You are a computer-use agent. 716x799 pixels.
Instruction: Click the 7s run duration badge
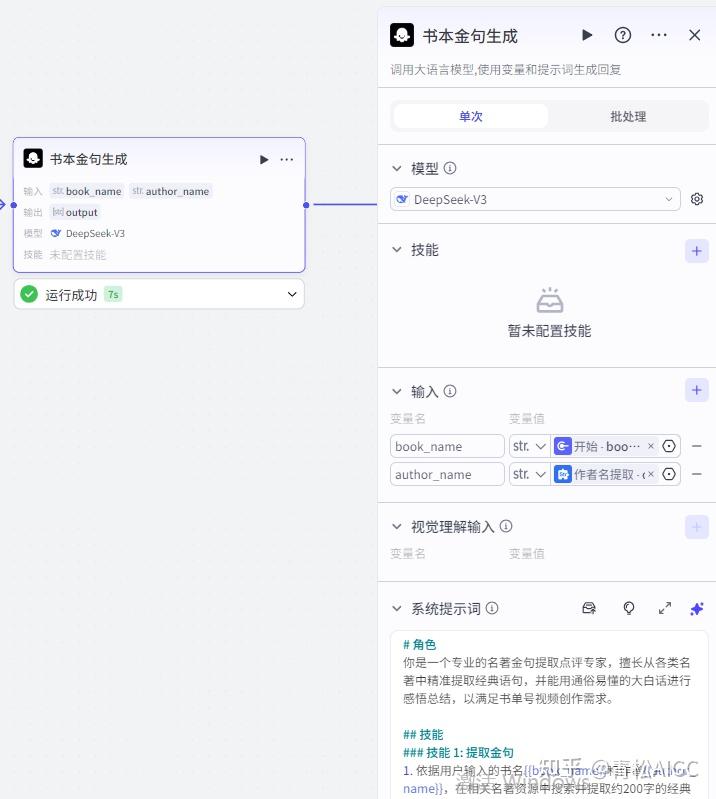113,295
